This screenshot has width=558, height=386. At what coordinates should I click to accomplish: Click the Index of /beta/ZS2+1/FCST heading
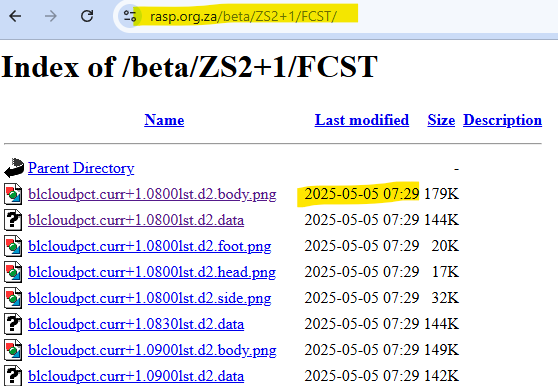pos(189,67)
